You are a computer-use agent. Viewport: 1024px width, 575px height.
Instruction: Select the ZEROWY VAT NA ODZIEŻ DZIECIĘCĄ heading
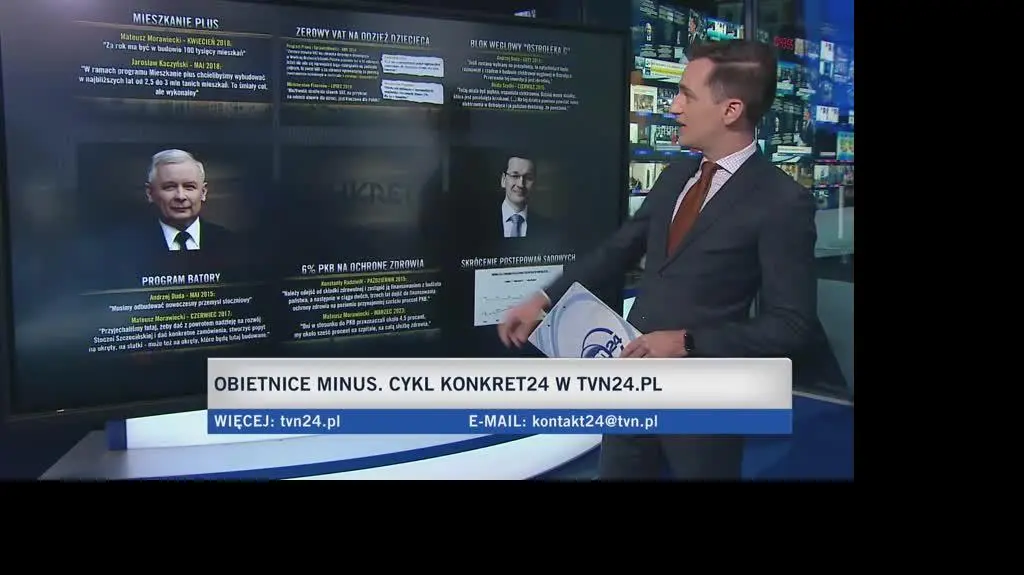[362, 36]
